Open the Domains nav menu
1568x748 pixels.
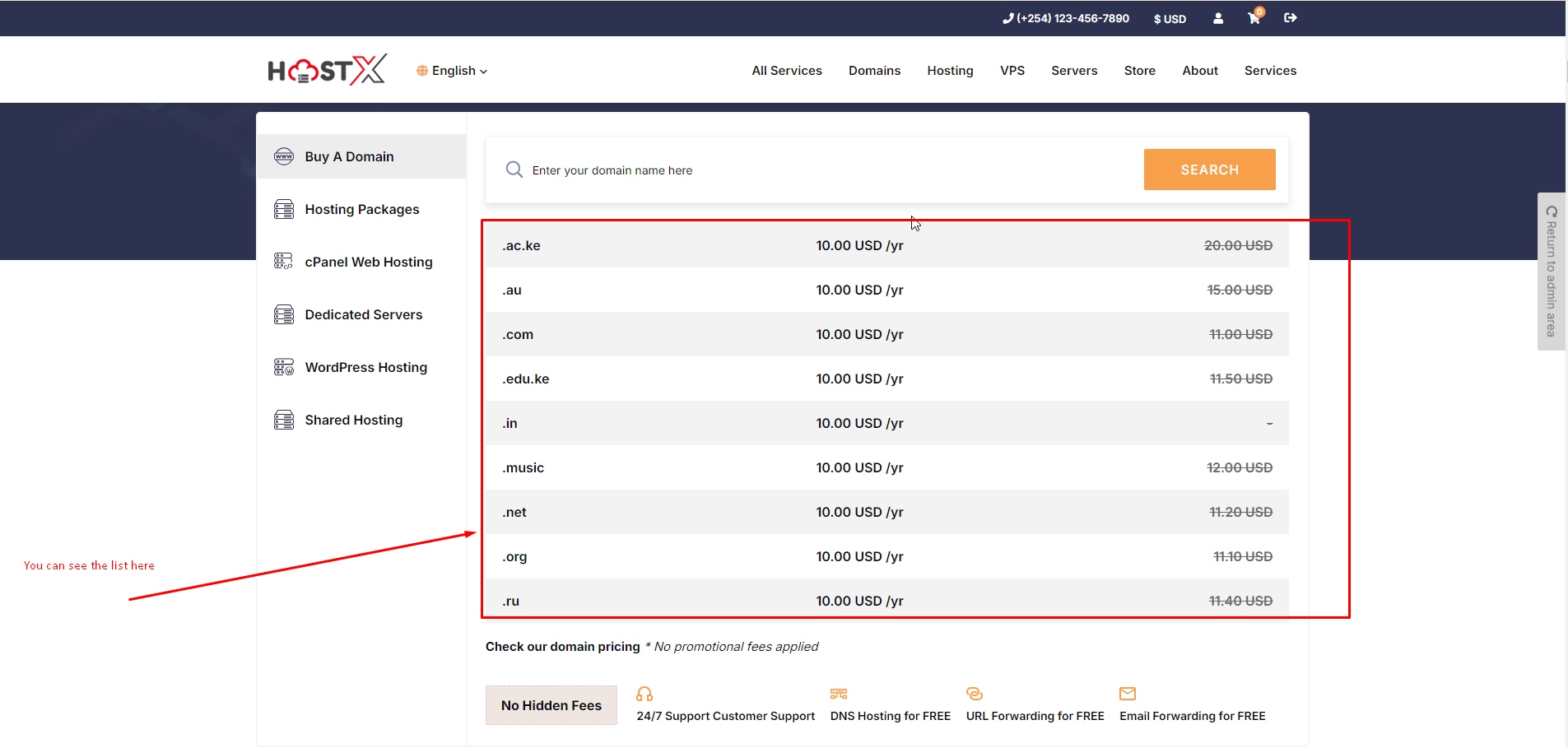point(874,71)
